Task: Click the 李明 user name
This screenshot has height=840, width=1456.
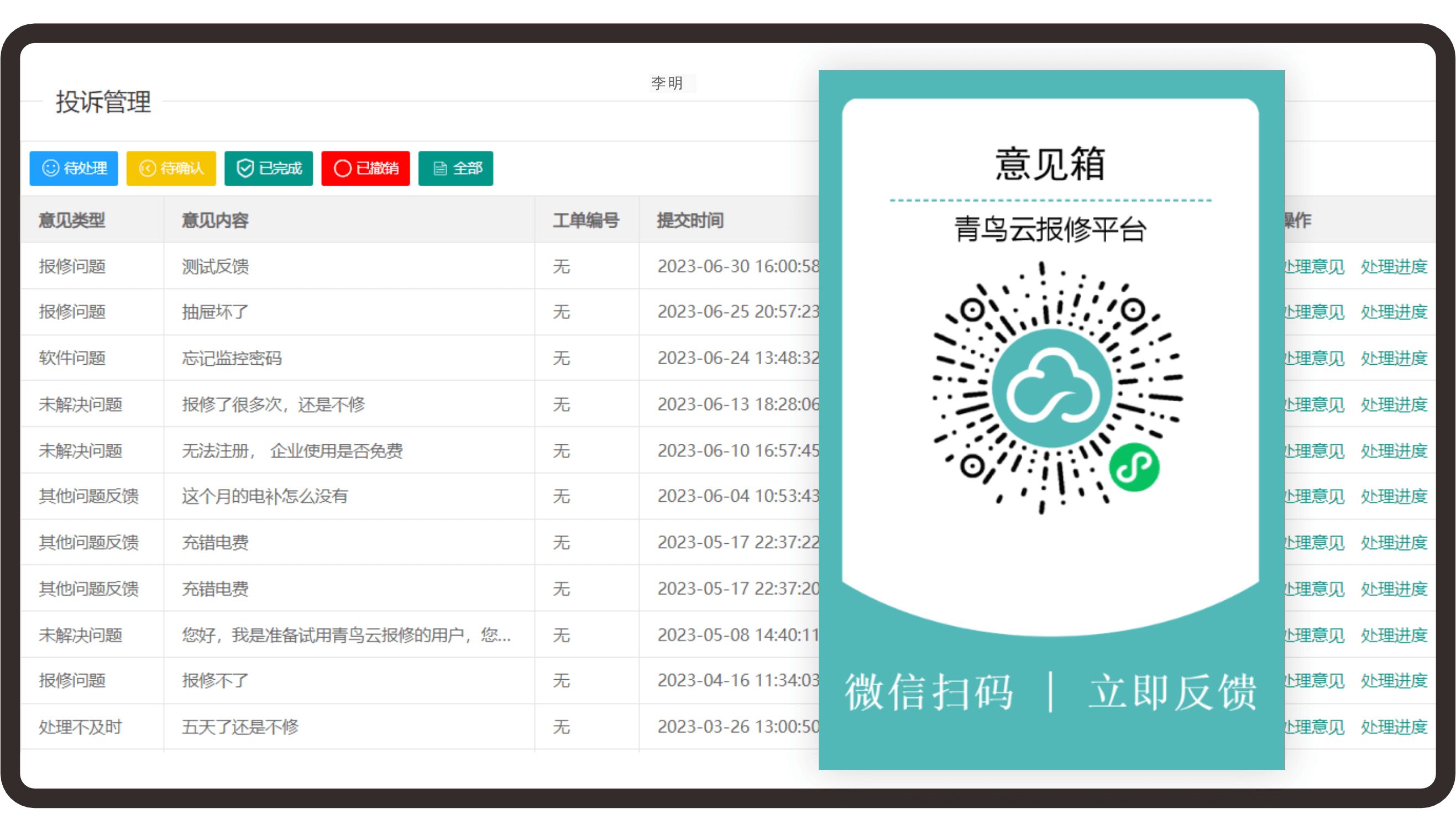Action: (667, 83)
